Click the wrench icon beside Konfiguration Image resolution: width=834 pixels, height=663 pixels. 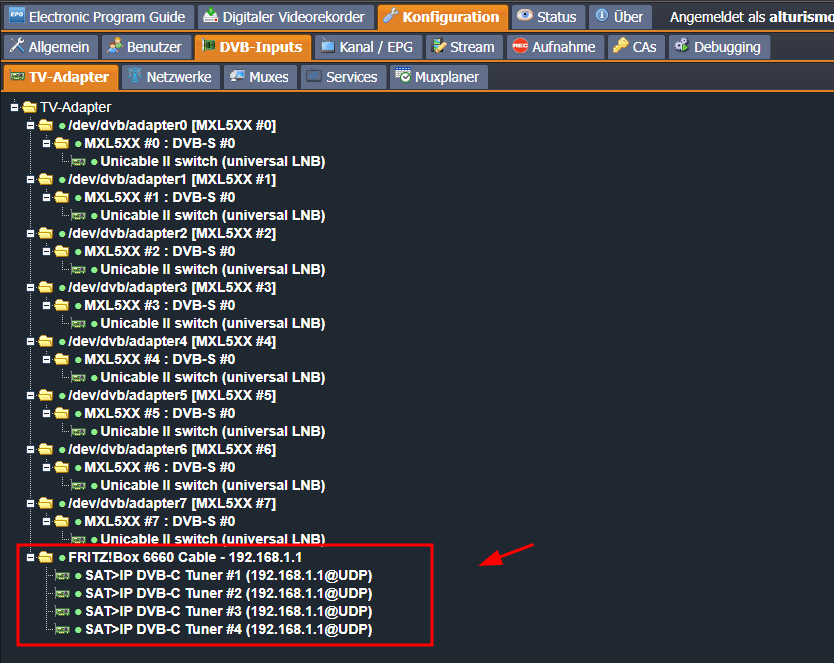(391, 16)
